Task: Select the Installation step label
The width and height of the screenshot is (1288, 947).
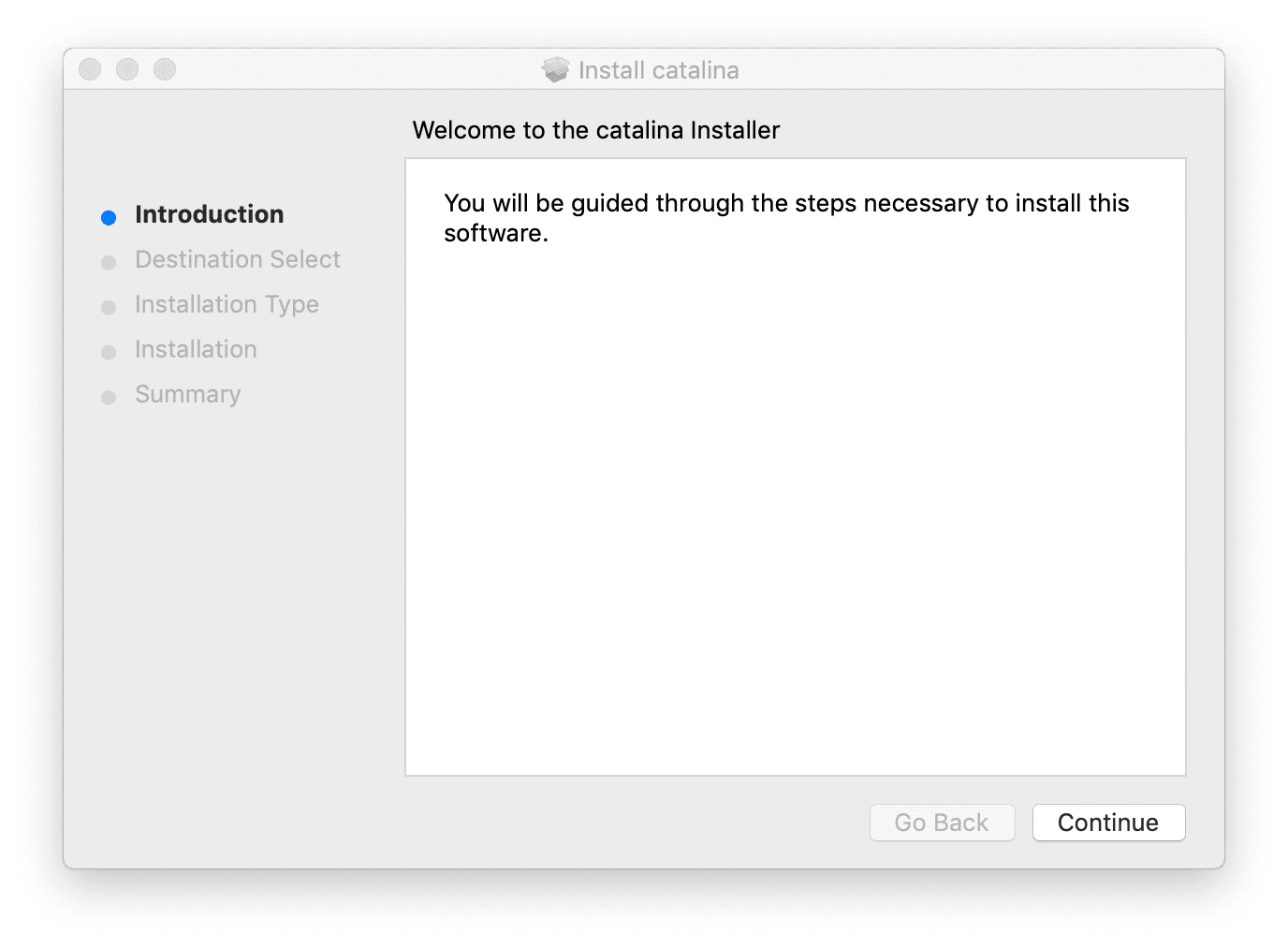Action: [x=196, y=349]
